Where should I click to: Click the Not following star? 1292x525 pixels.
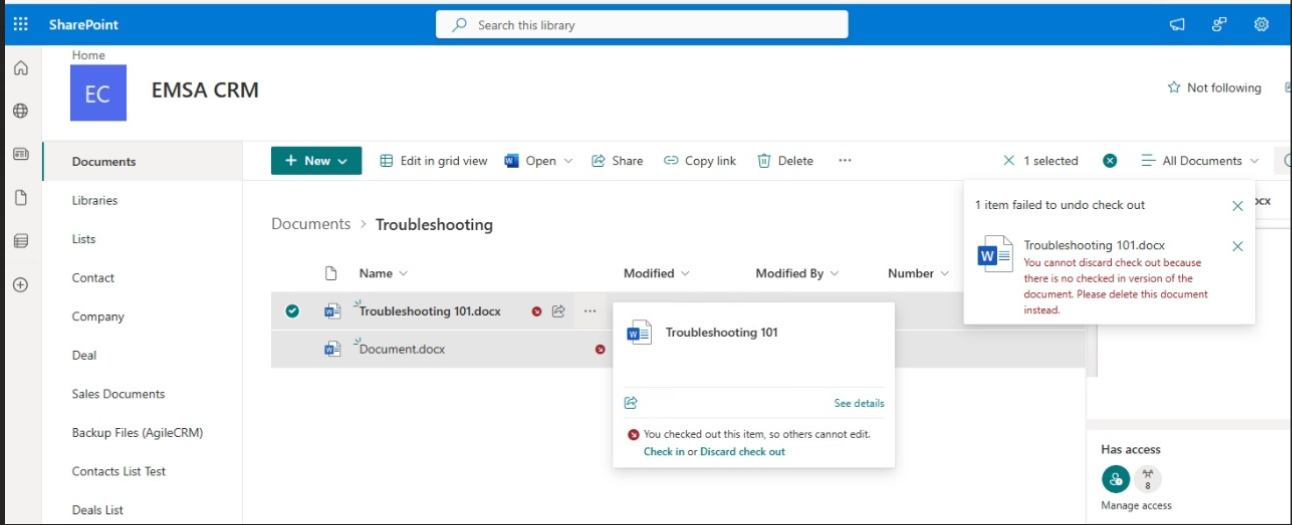coord(1174,88)
